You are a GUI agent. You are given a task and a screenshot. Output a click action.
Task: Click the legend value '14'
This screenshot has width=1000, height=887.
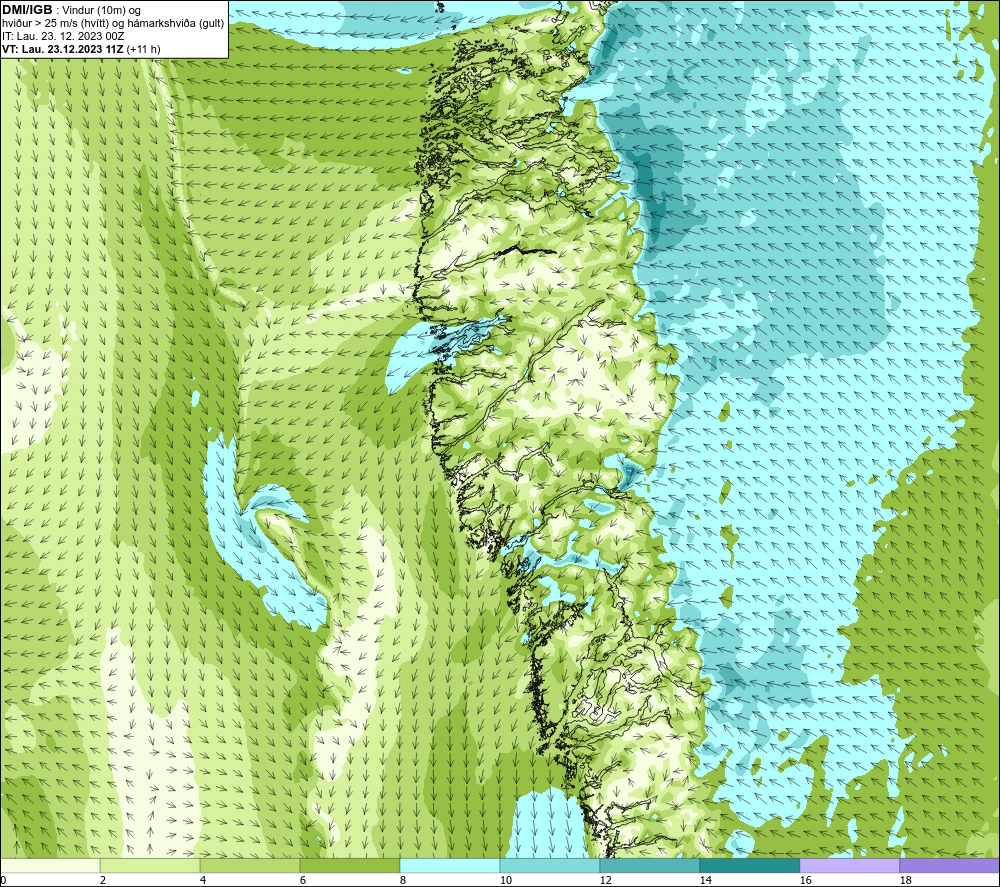(x=705, y=881)
